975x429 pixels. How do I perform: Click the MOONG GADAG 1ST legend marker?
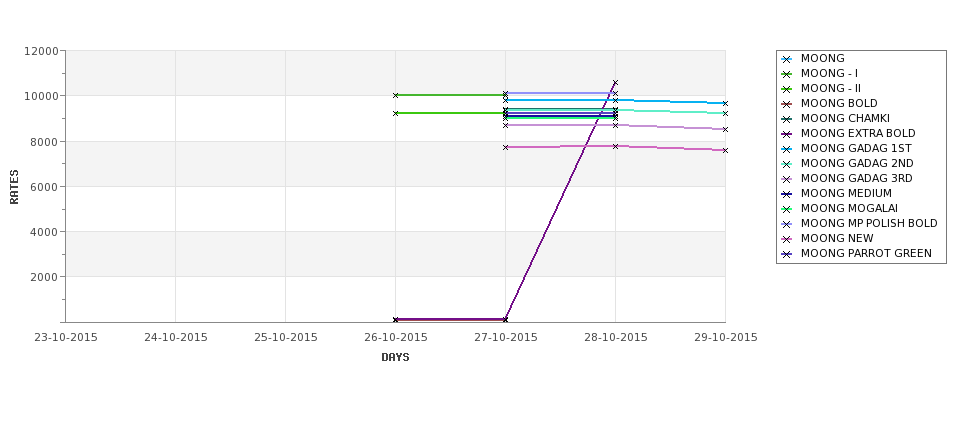click(787, 149)
